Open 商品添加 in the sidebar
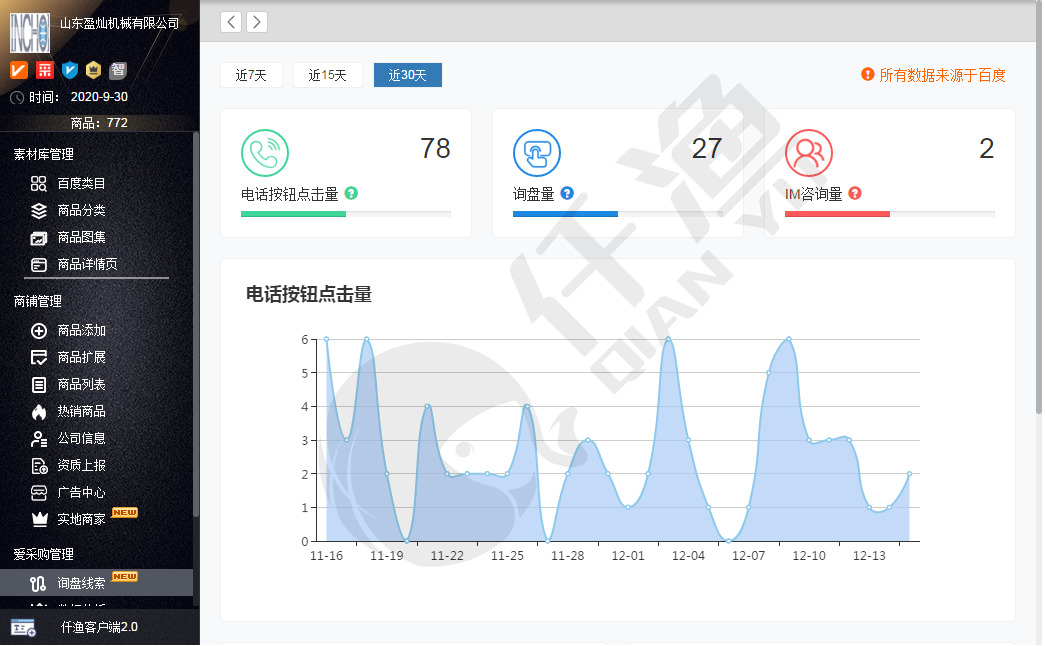 [80, 330]
